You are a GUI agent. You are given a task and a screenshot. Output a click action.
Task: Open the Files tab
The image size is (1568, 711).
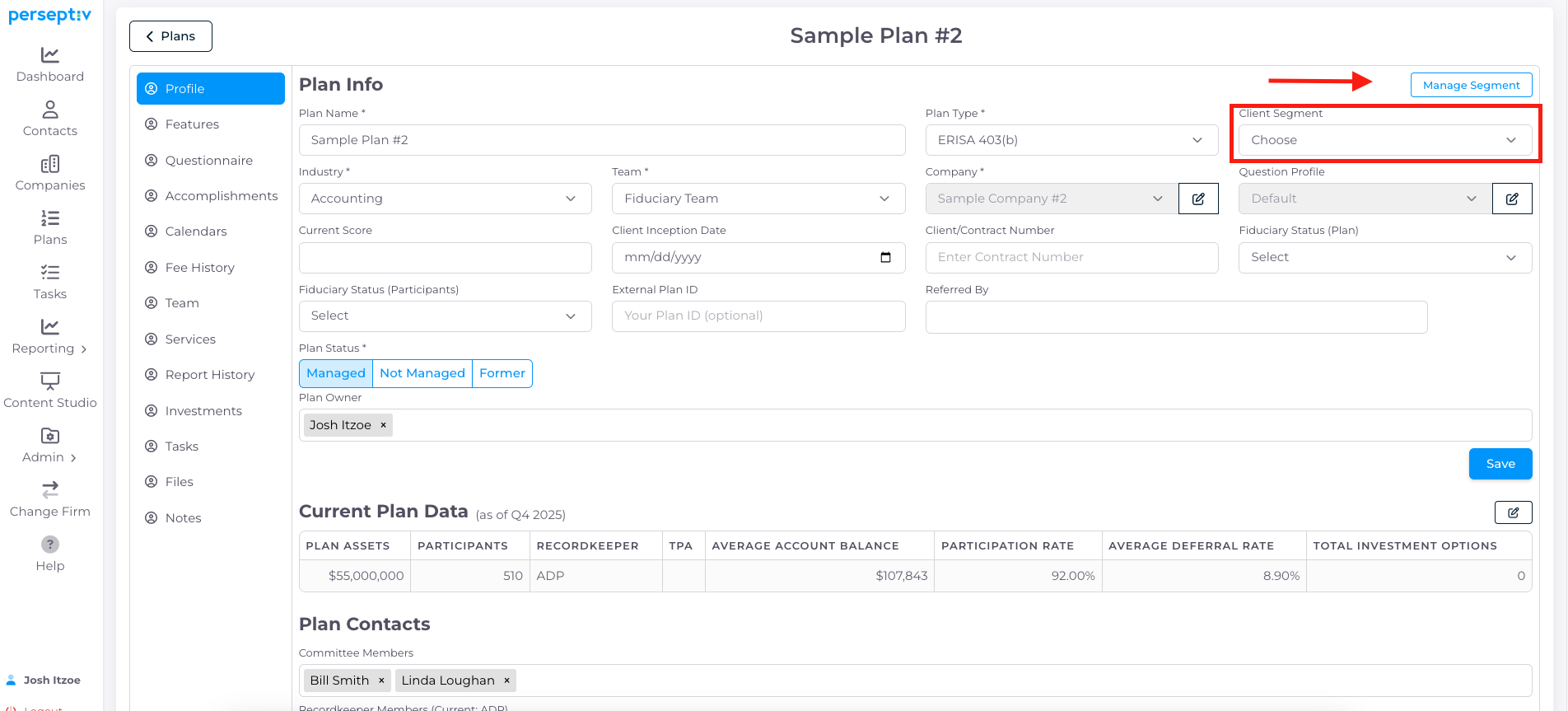coord(211,482)
